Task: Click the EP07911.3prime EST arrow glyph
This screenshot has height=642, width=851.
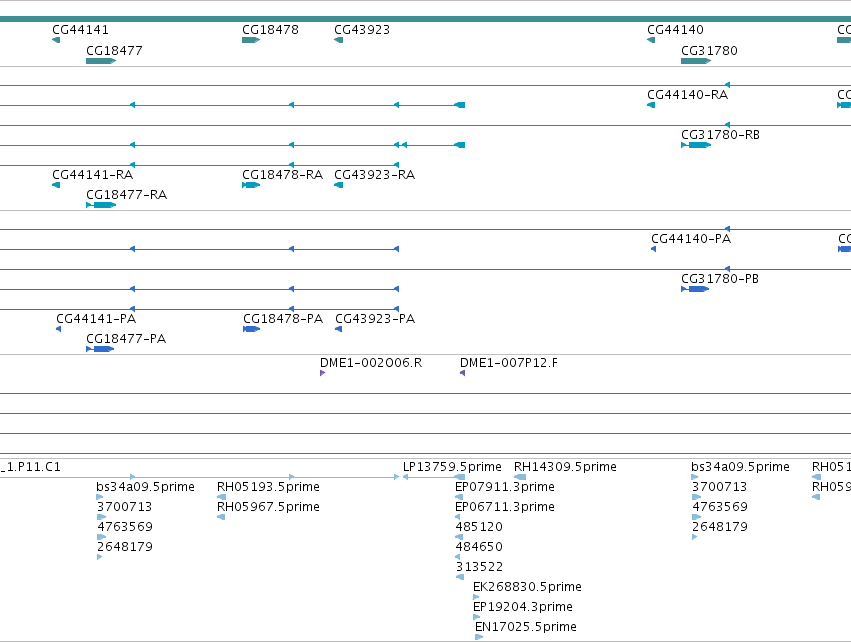Action: 459,497
